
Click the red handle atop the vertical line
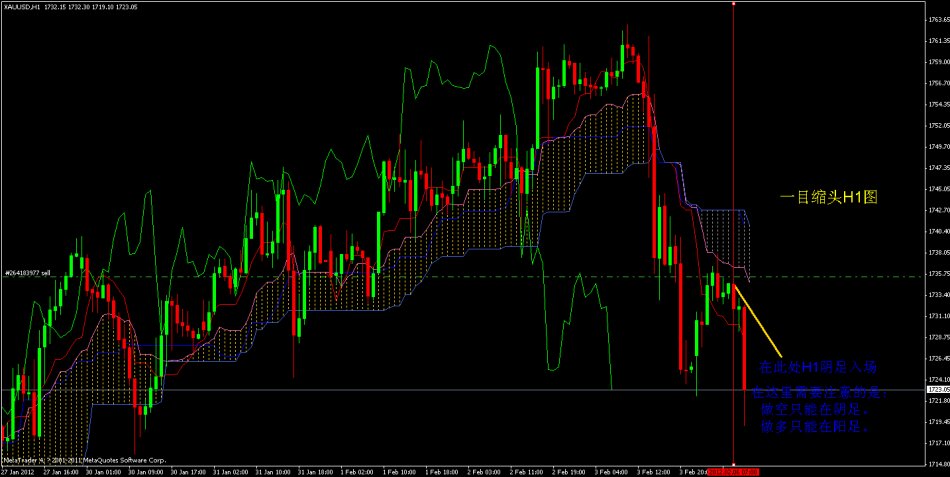coord(734,3)
